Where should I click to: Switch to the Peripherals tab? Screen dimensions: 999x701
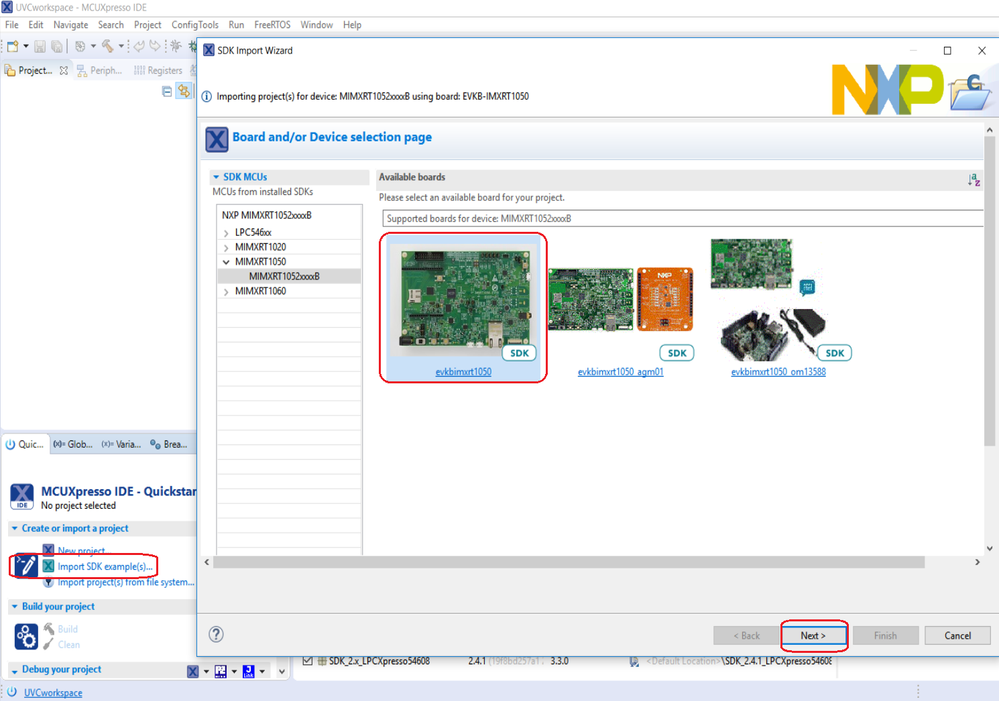coord(99,70)
